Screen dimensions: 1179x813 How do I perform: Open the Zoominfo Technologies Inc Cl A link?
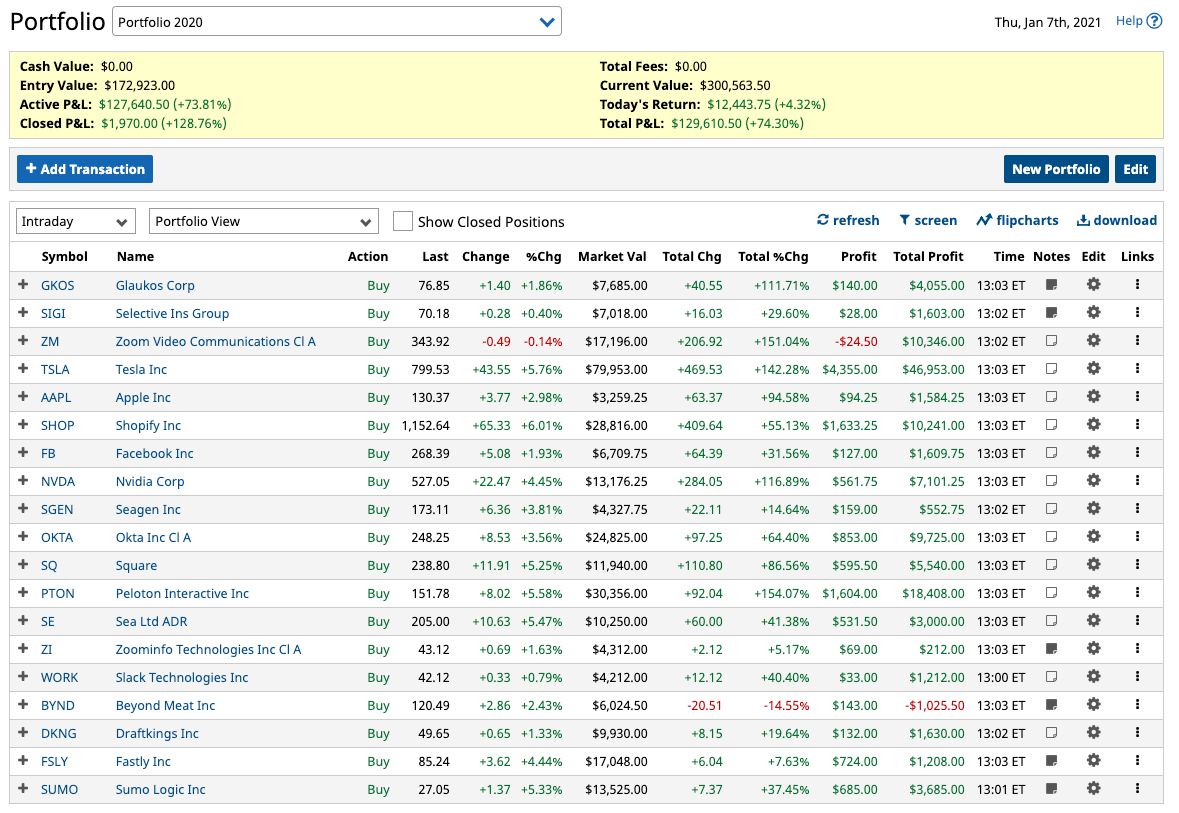click(x=208, y=650)
